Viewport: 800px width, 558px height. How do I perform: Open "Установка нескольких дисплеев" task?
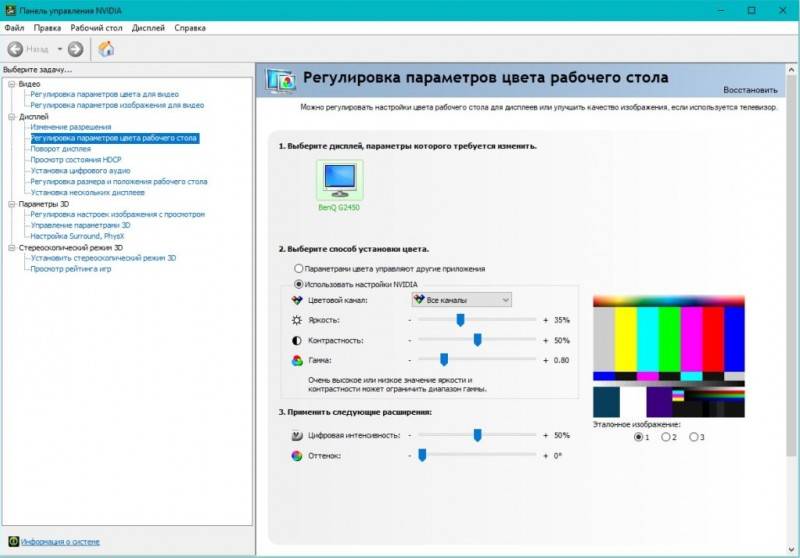pyautogui.click(x=88, y=193)
